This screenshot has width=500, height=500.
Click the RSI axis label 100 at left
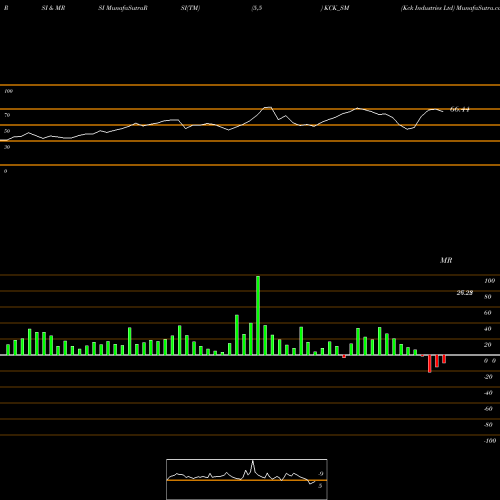pyautogui.click(x=8, y=91)
